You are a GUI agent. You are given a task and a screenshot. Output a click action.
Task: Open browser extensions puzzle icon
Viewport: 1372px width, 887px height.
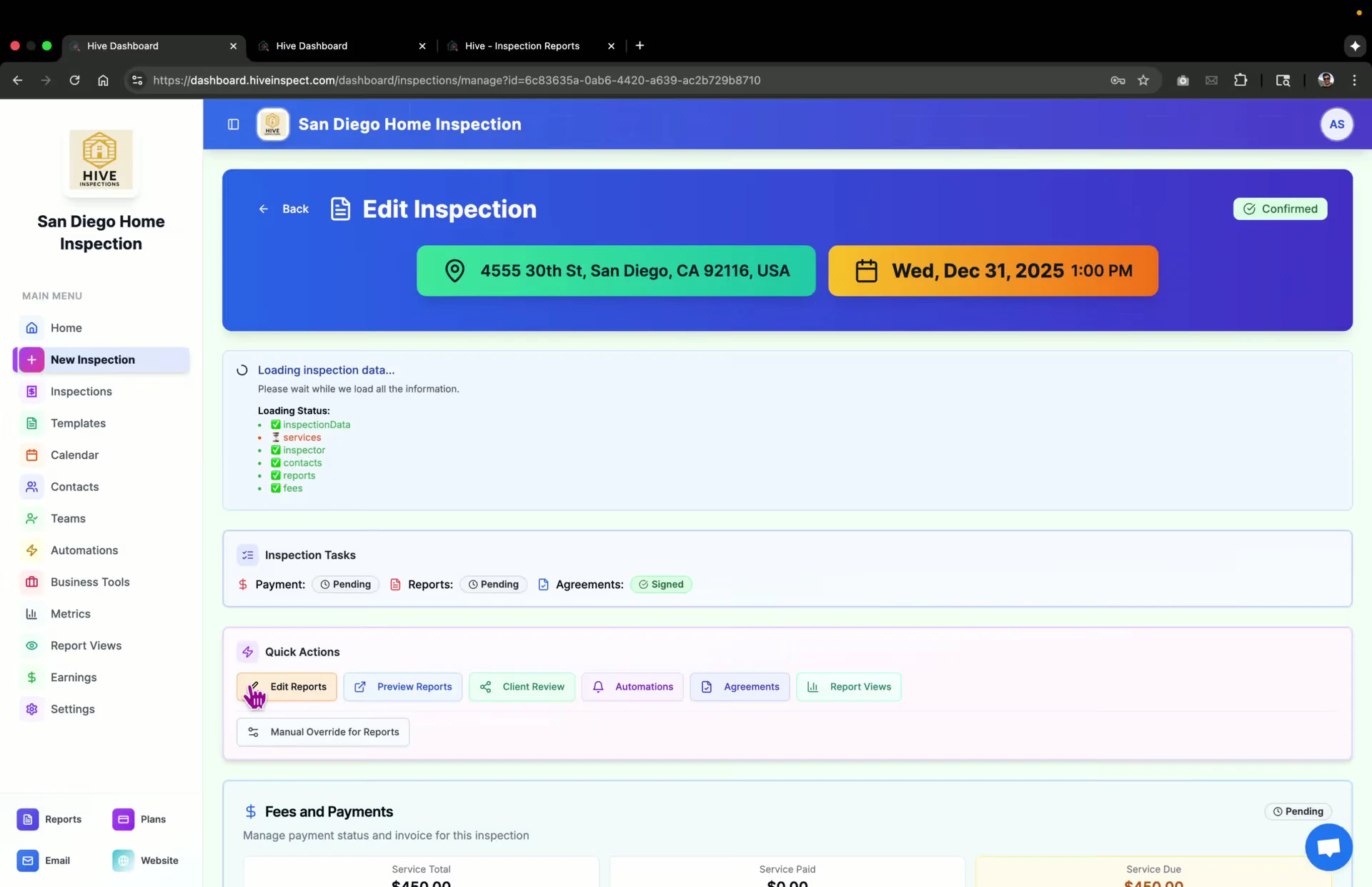click(1241, 80)
